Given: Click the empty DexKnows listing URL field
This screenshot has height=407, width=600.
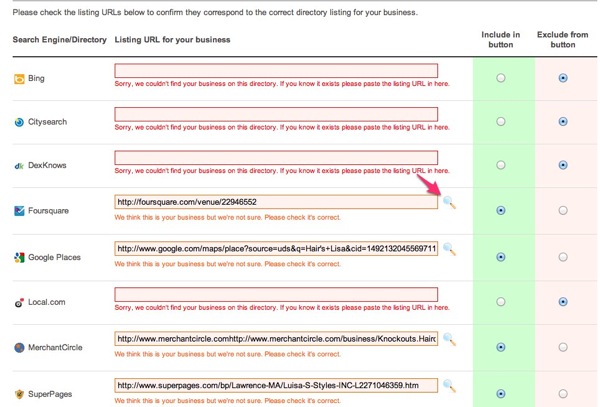Looking at the screenshot, I should (x=276, y=158).
